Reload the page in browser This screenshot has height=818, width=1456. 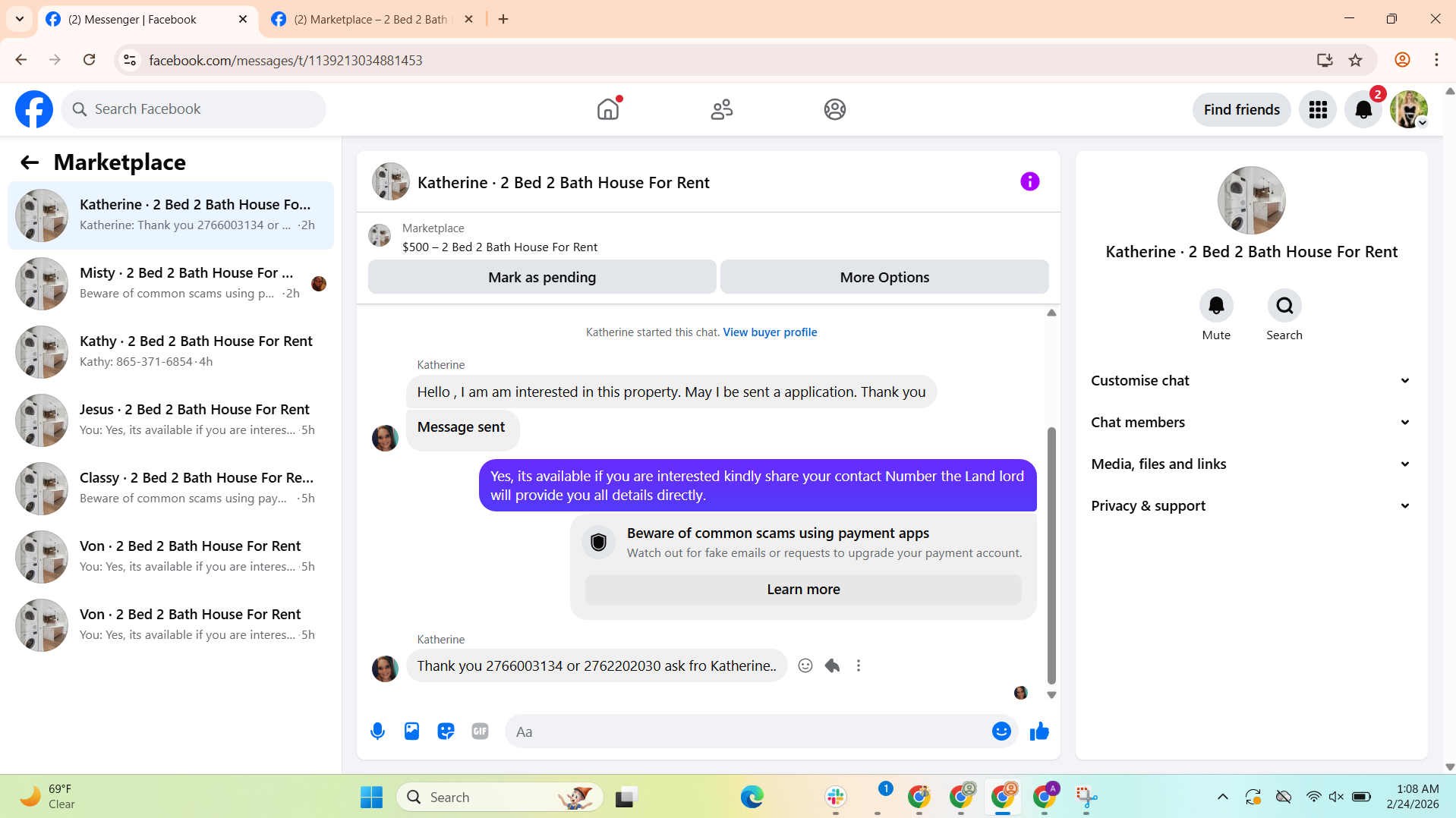90,60
